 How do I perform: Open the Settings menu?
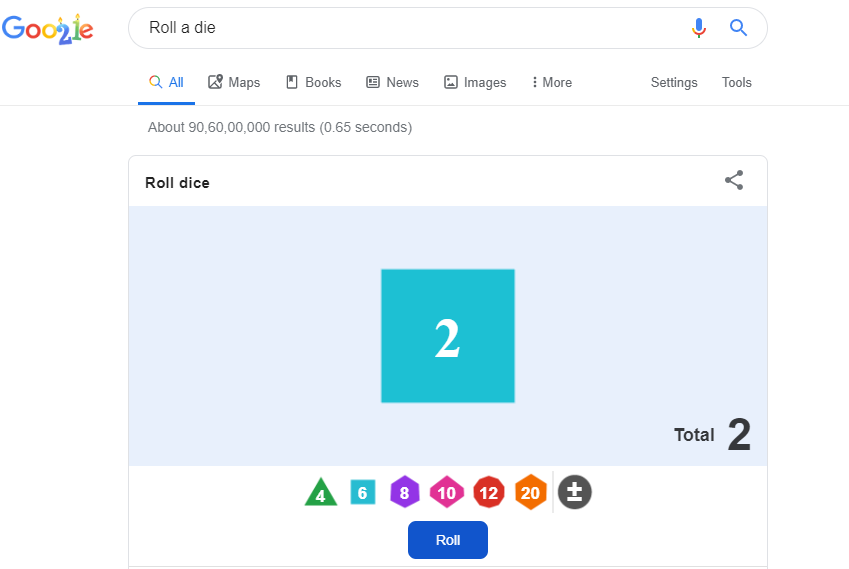674,83
